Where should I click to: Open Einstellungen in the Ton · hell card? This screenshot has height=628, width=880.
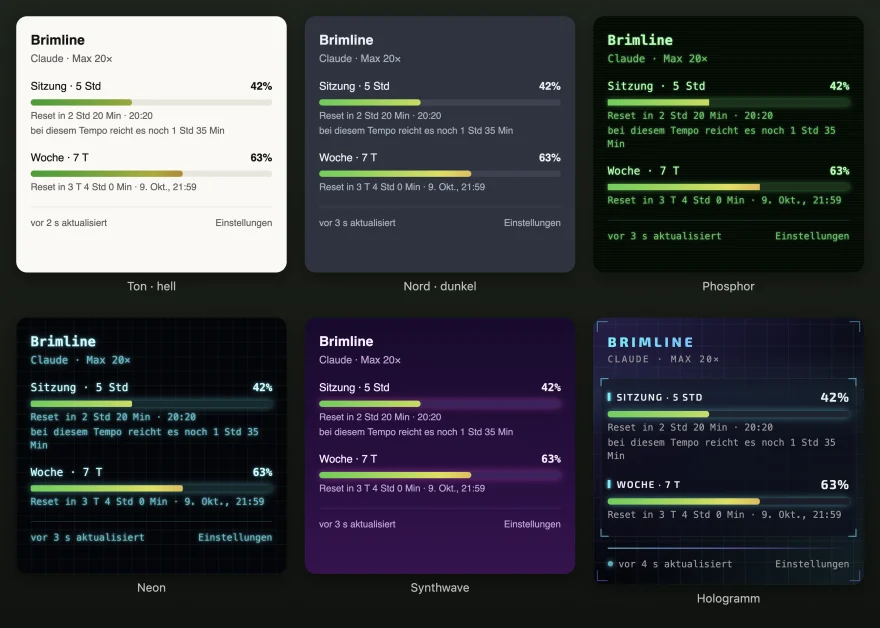pos(244,223)
